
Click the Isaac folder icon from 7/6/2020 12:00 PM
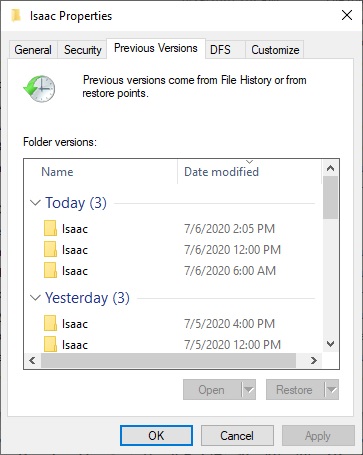click(x=50, y=249)
